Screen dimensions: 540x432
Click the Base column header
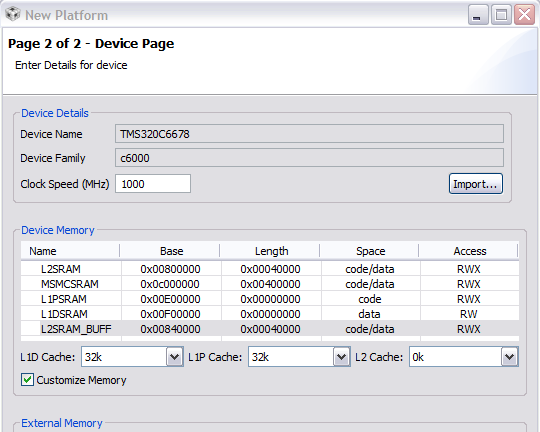pyautogui.click(x=171, y=251)
